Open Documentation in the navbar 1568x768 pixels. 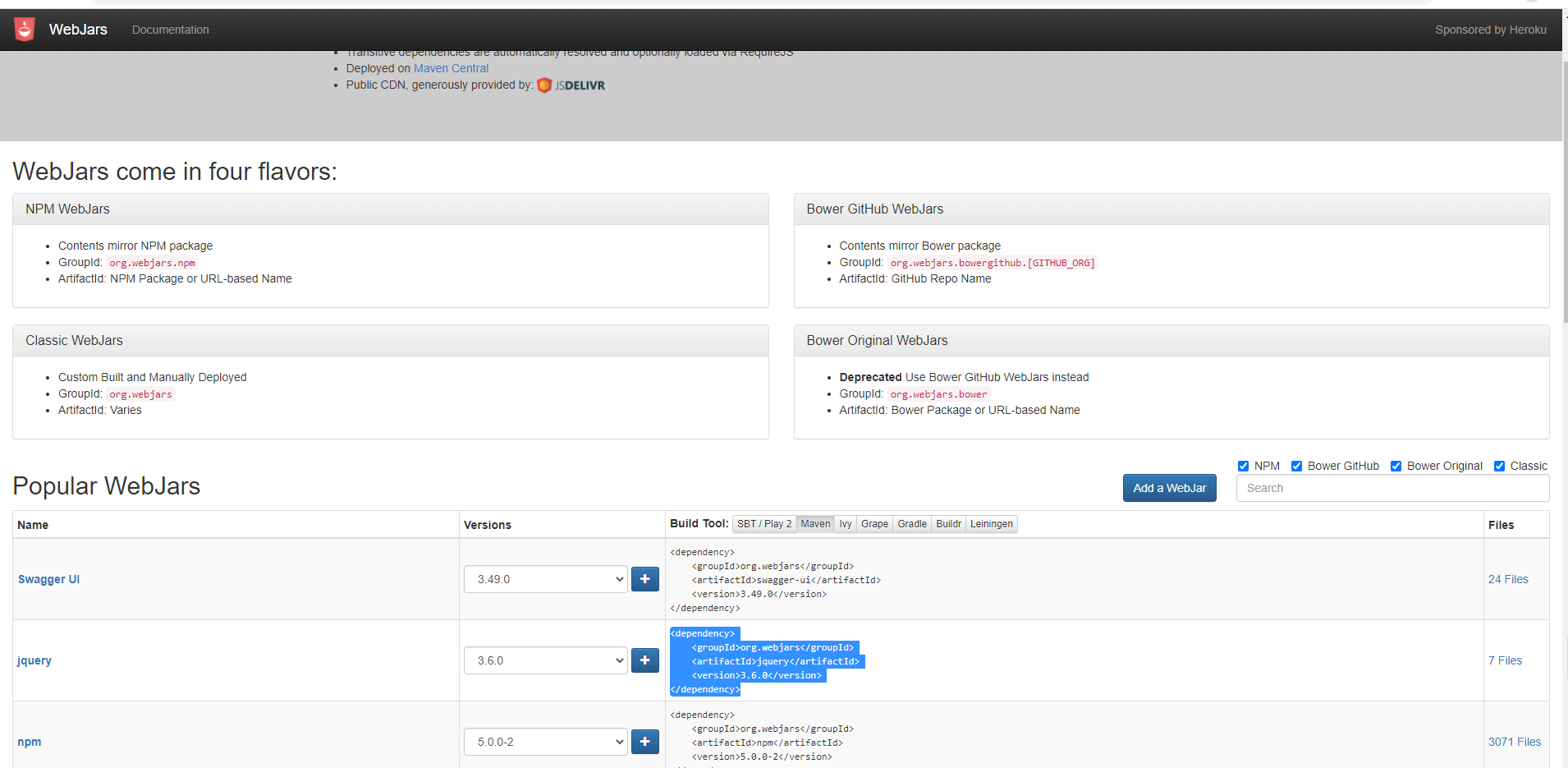171,30
